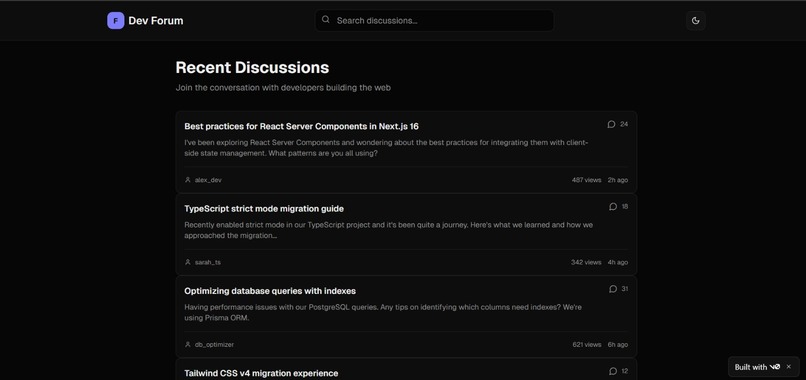Click the '4h ago' timestamp
806x380 pixels.
coord(618,262)
